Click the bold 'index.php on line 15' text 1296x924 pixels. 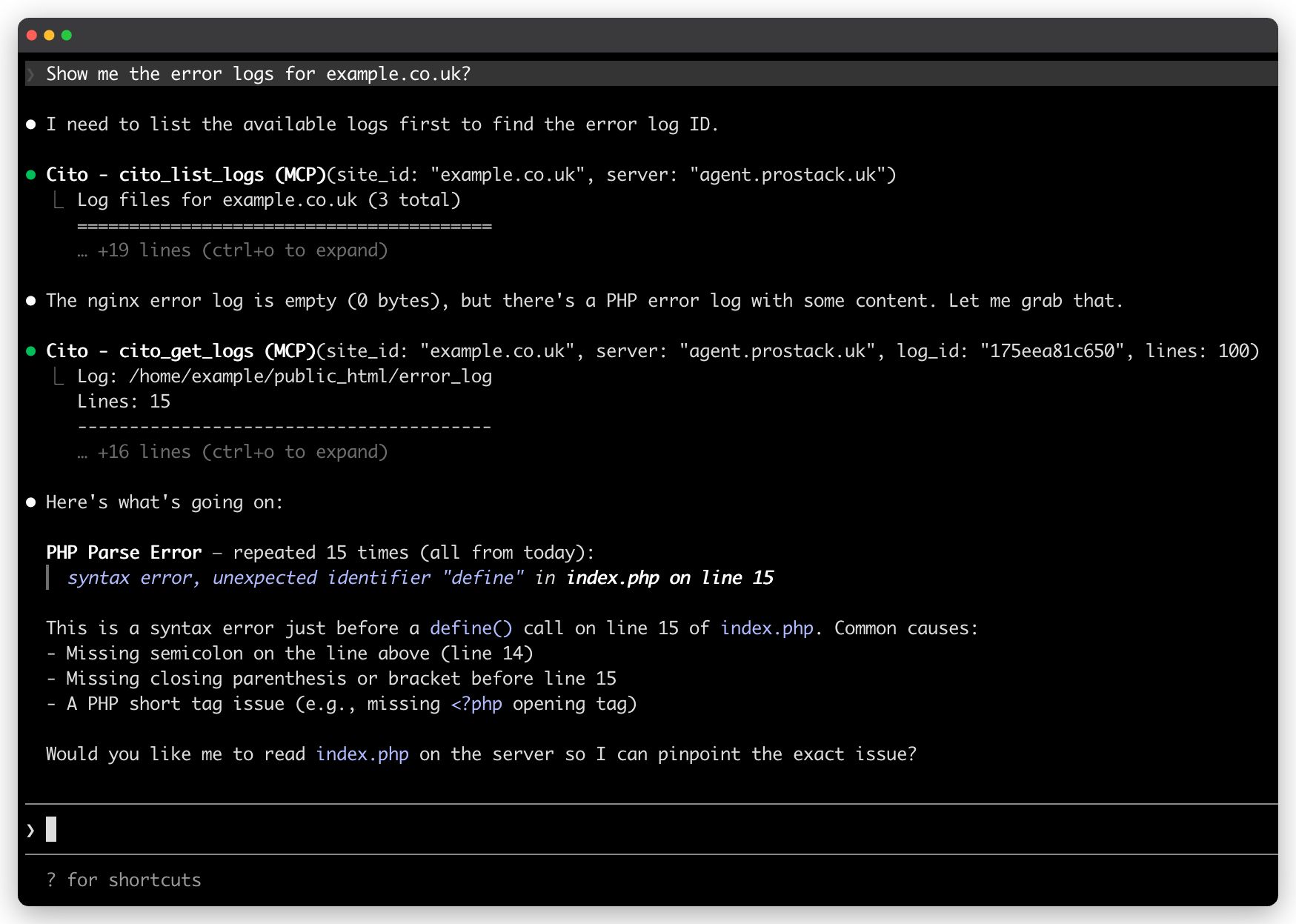670,578
